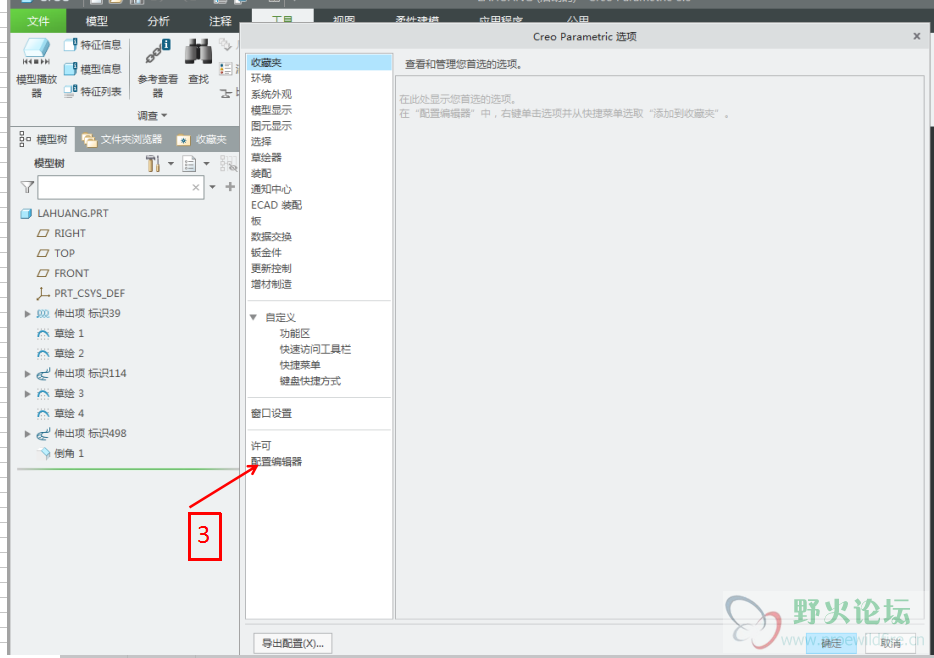This screenshot has width=934, height=658.
Task: Click the model tree search input field
Action: tap(121, 187)
